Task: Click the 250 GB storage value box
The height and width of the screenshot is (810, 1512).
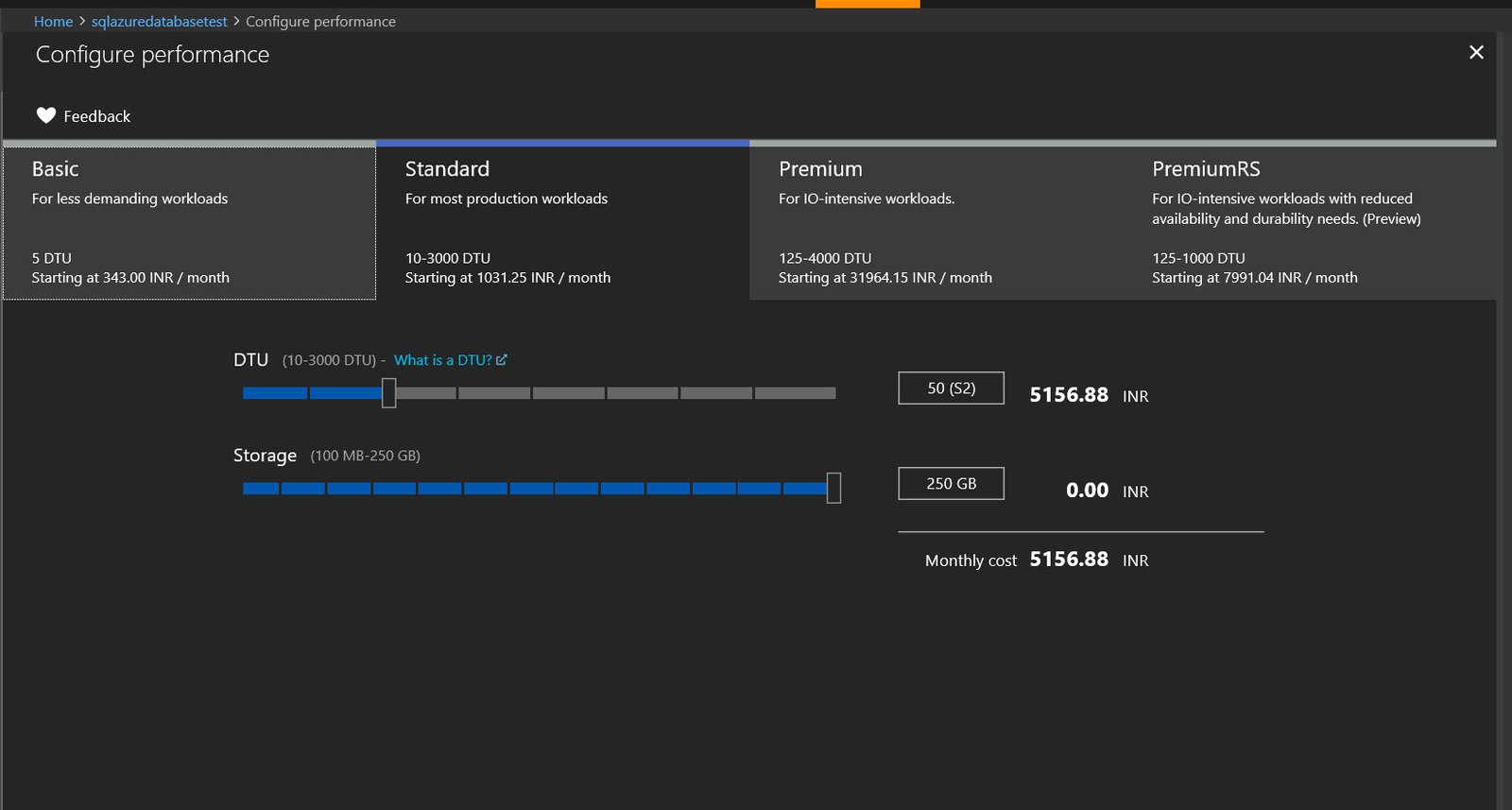Action: click(x=951, y=483)
